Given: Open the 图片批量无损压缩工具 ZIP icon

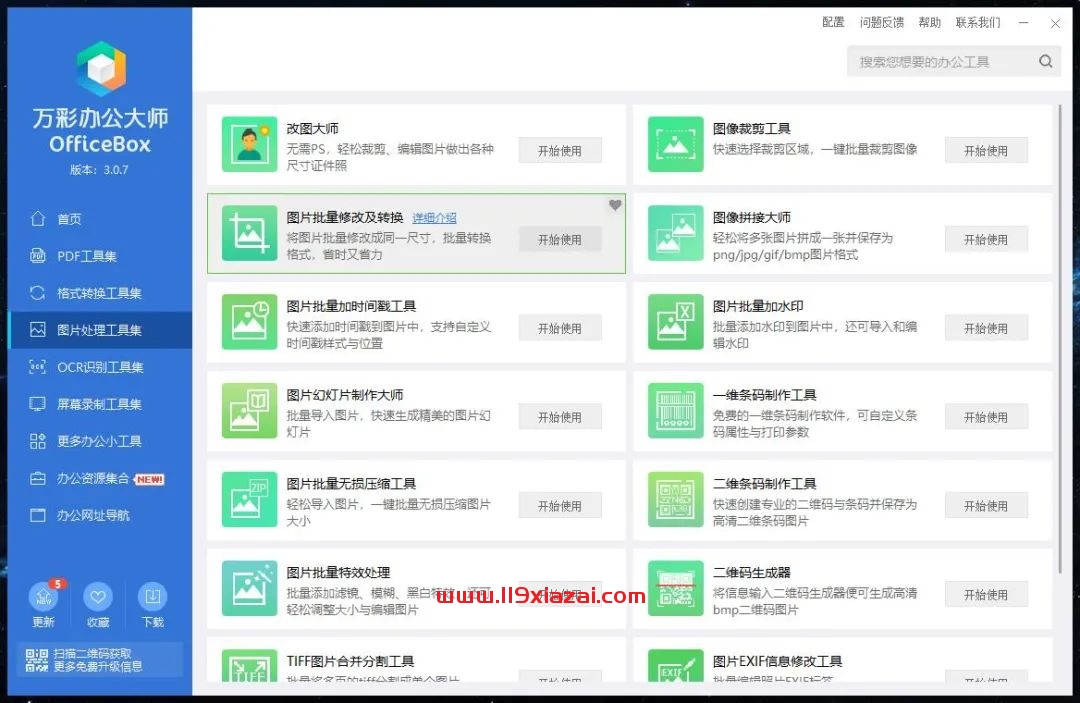Looking at the screenshot, I should tap(249, 499).
